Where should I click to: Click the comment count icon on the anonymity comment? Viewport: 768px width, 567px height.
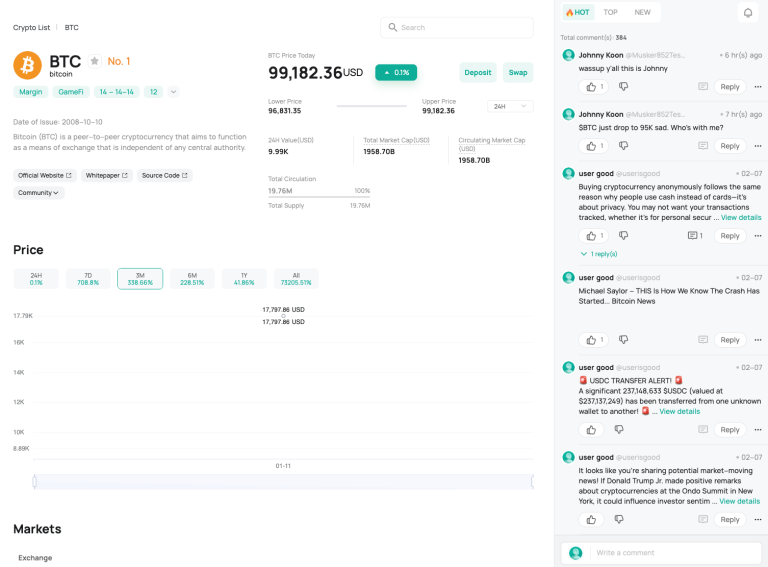[x=694, y=236]
